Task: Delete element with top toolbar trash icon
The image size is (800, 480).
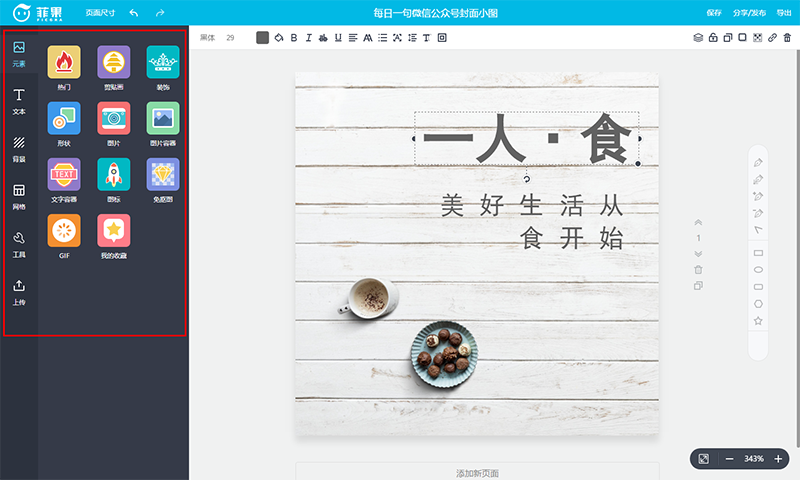Action: tap(787, 38)
